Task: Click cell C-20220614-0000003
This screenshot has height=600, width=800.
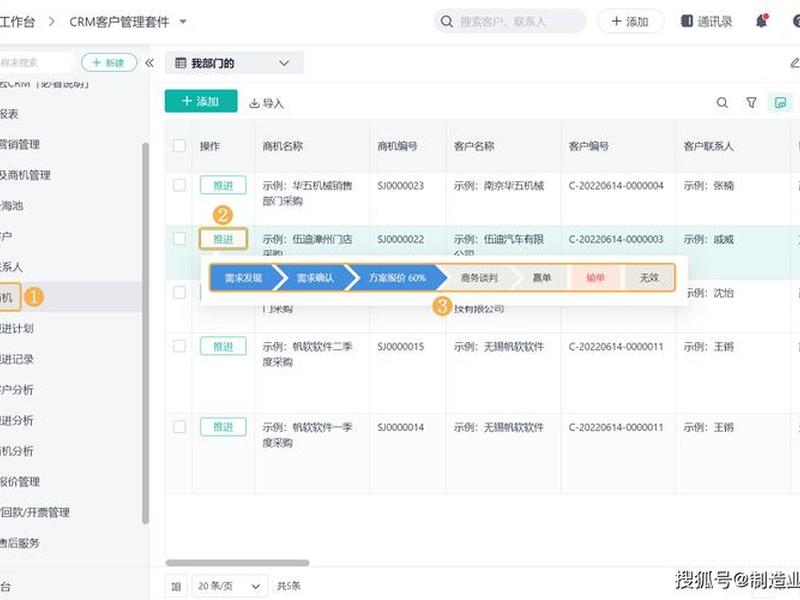Action: [616, 239]
